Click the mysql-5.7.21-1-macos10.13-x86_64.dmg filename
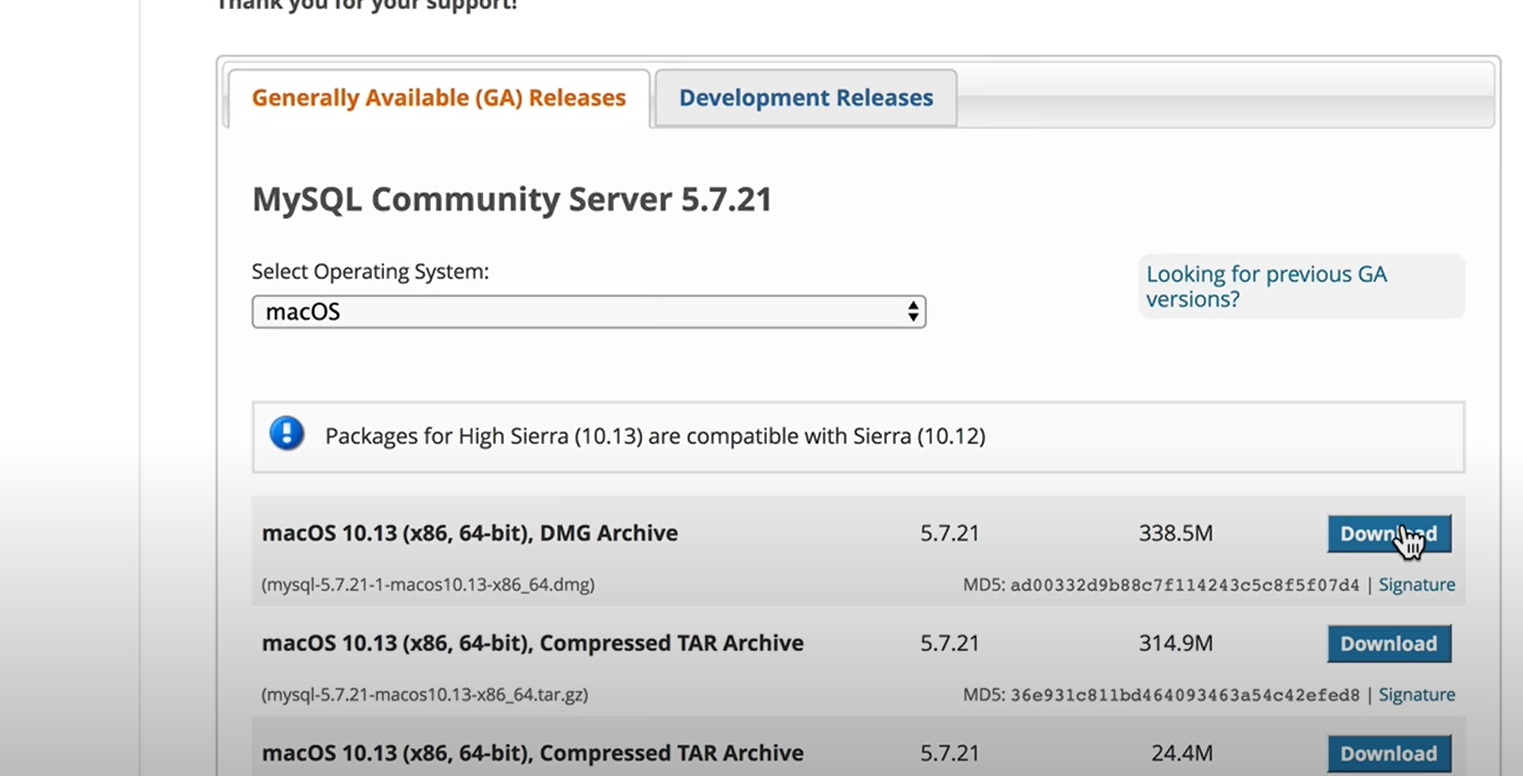The image size is (1523, 776). tap(428, 585)
